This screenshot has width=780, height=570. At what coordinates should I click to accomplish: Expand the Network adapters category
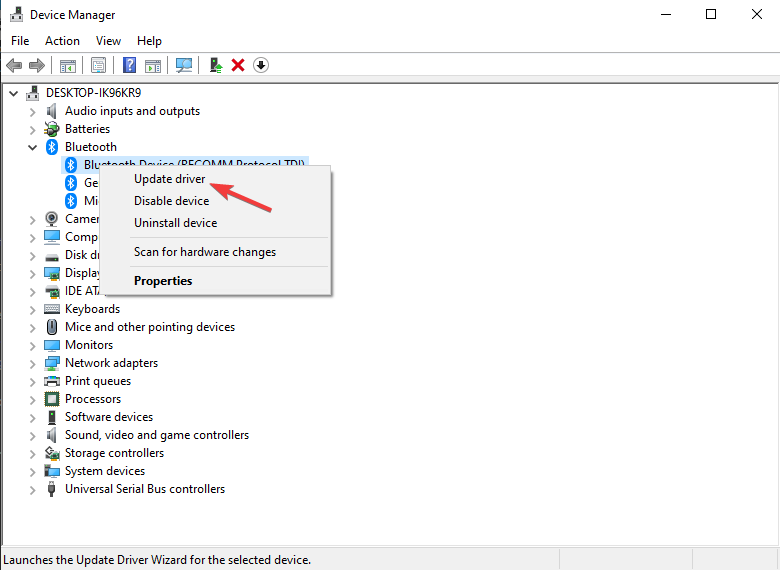coord(32,364)
